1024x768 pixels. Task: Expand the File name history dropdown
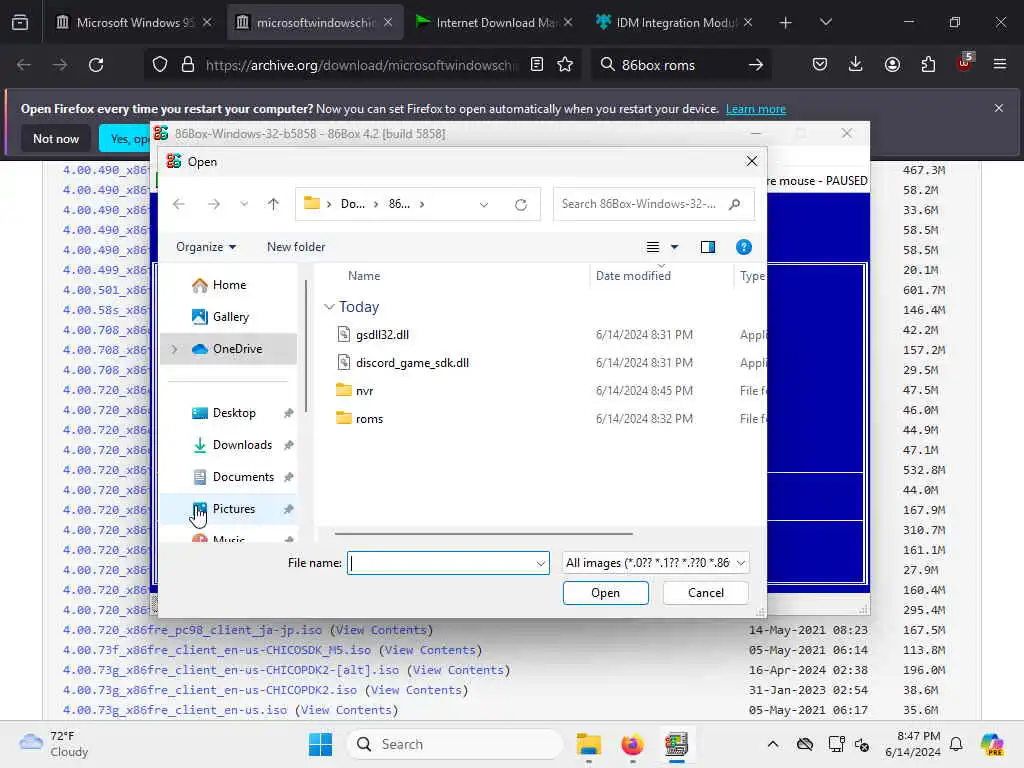[x=541, y=563]
